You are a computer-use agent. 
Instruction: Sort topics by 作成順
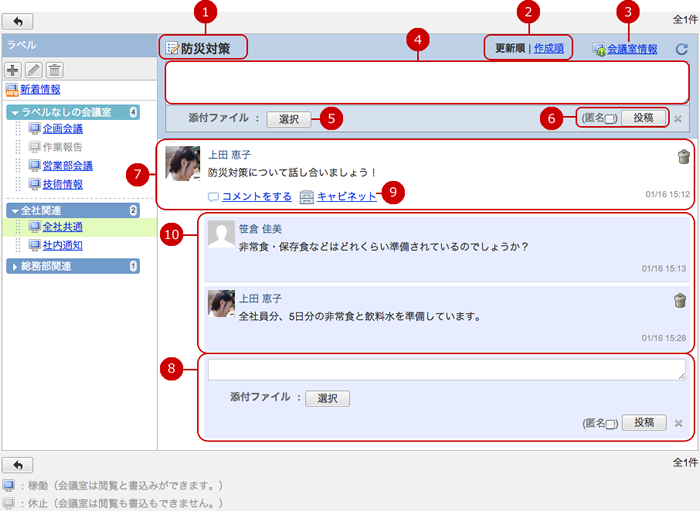coord(549,48)
